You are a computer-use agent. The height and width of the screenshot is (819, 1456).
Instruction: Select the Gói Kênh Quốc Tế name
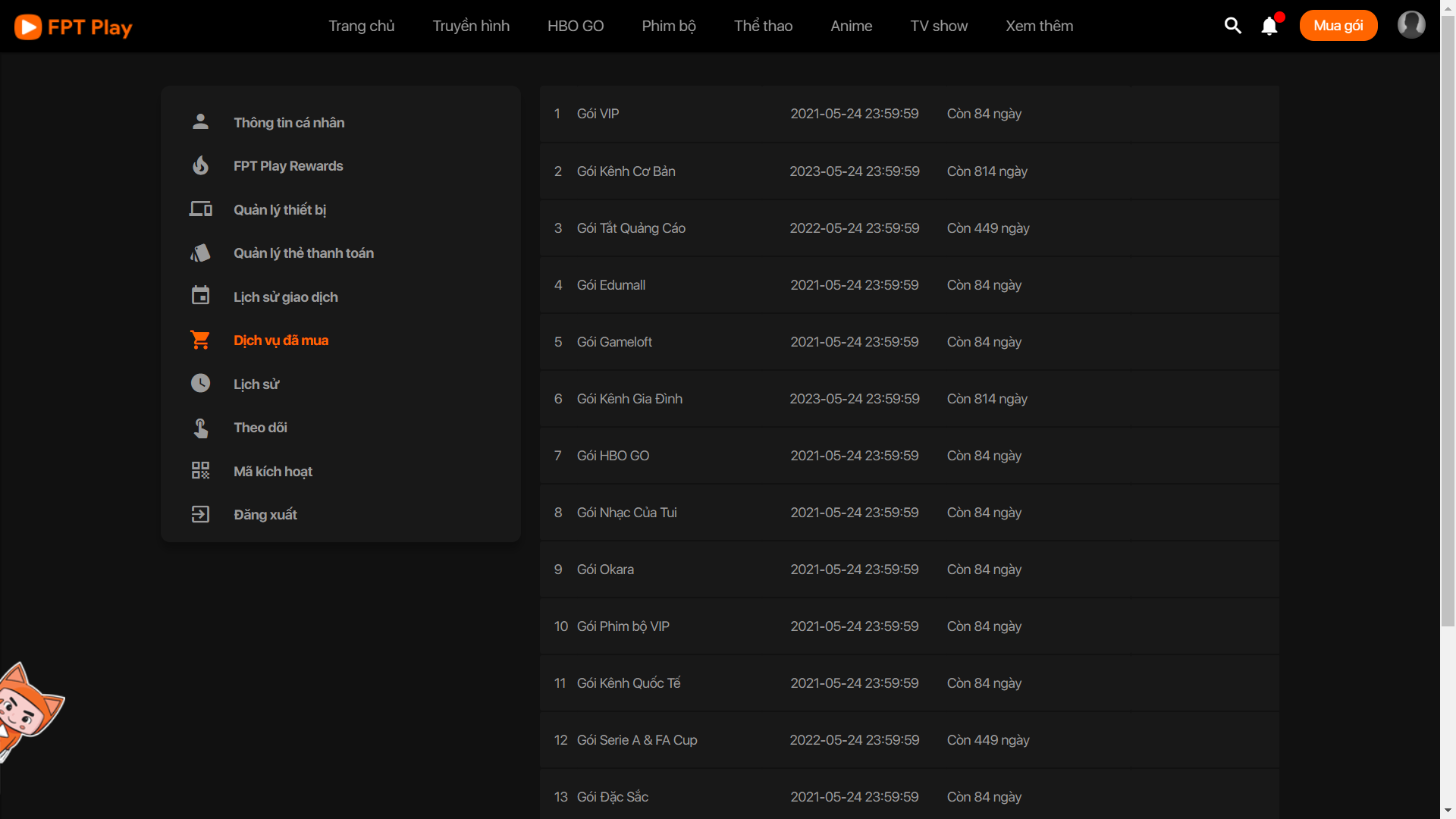(629, 683)
